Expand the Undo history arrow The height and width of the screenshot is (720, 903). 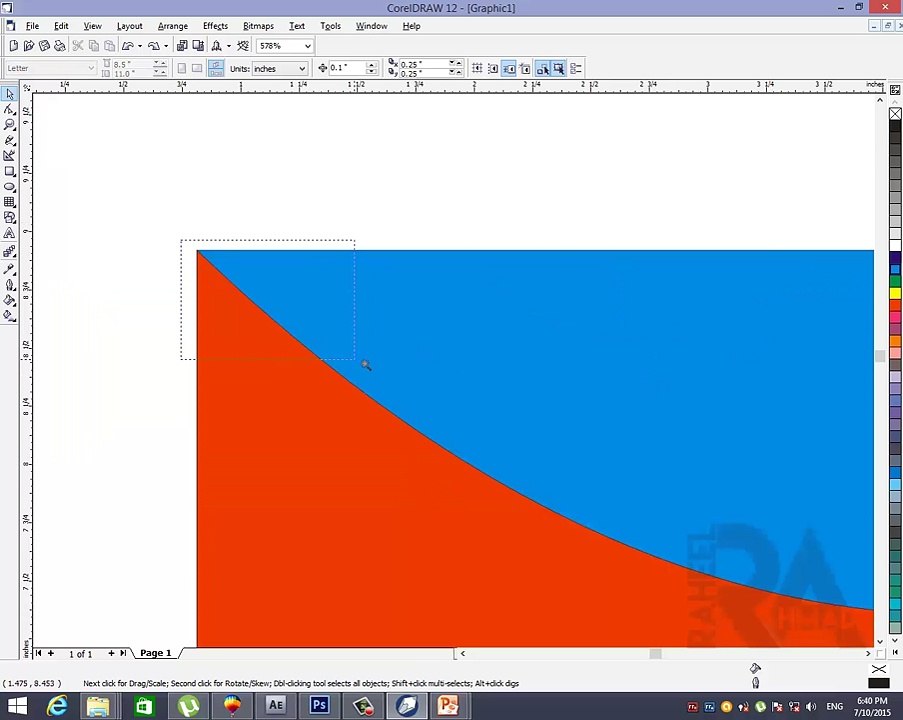tap(140, 46)
